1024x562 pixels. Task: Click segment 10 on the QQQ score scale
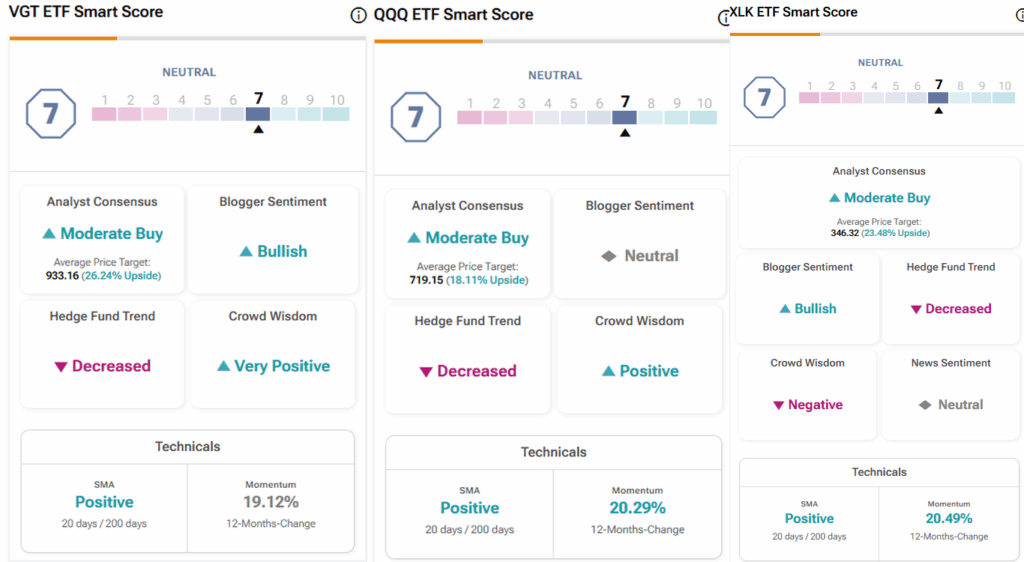704,117
